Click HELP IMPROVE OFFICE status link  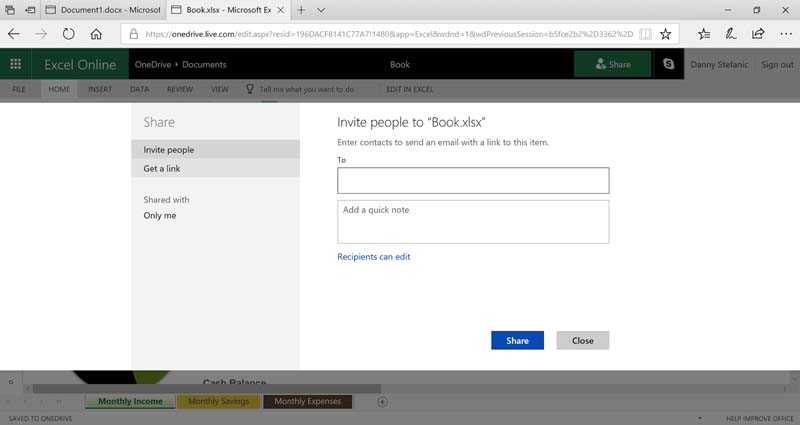tap(760, 418)
